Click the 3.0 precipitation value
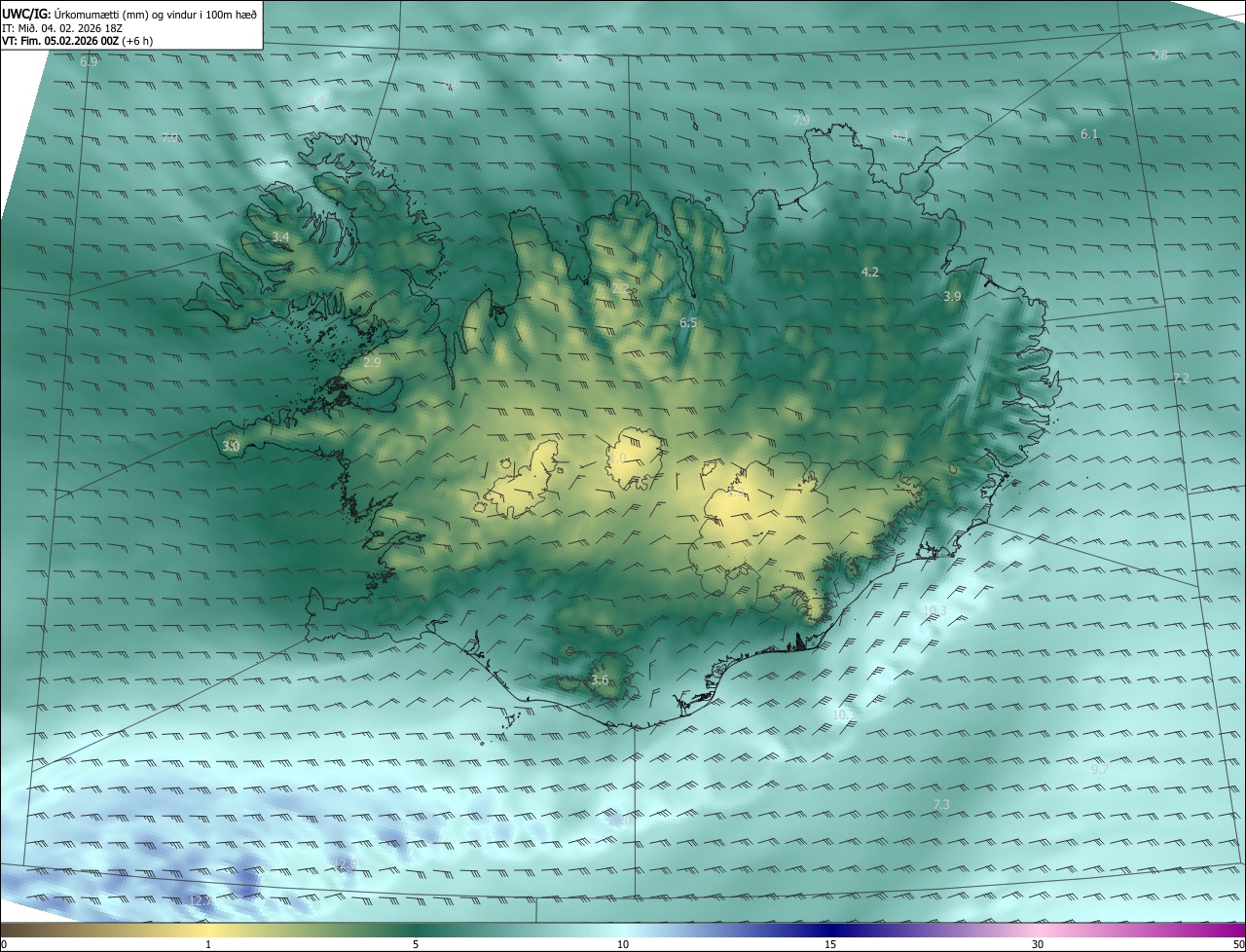 231,446
